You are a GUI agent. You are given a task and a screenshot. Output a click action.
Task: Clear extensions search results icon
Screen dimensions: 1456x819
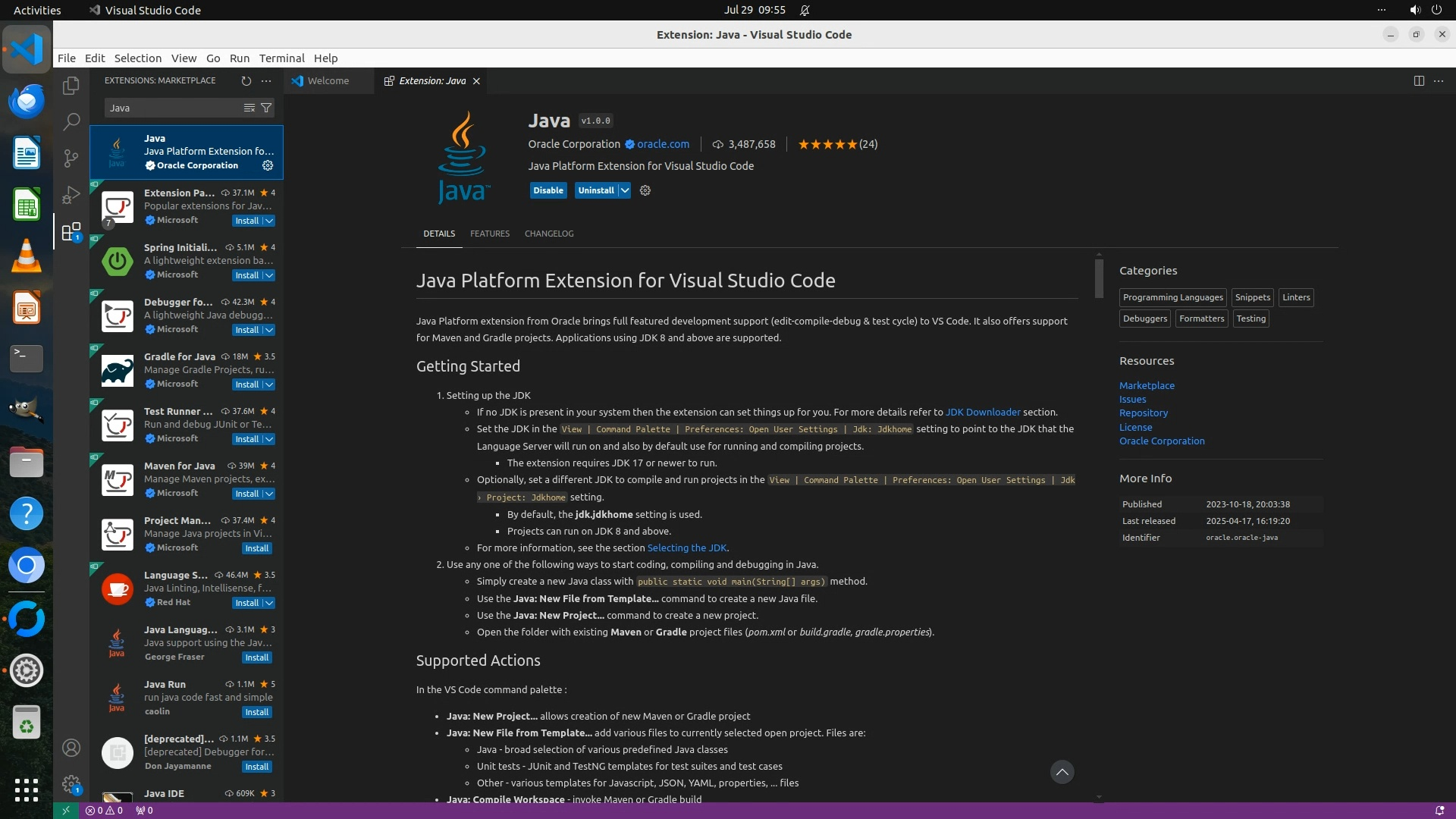pyautogui.click(x=249, y=108)
